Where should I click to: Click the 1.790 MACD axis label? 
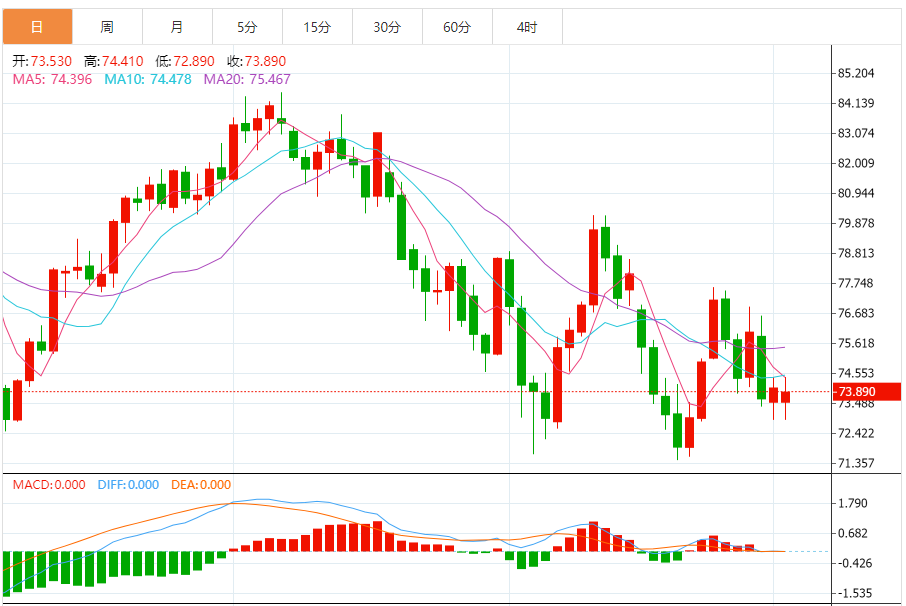point(853,503)
